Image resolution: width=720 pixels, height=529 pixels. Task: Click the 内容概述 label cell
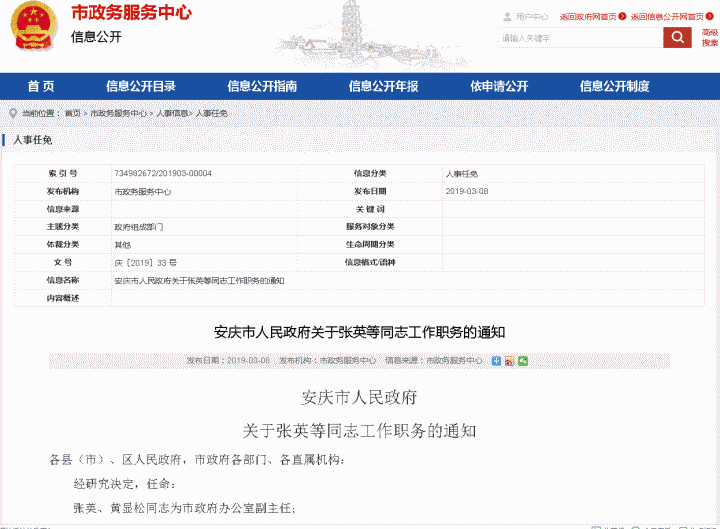63,298
